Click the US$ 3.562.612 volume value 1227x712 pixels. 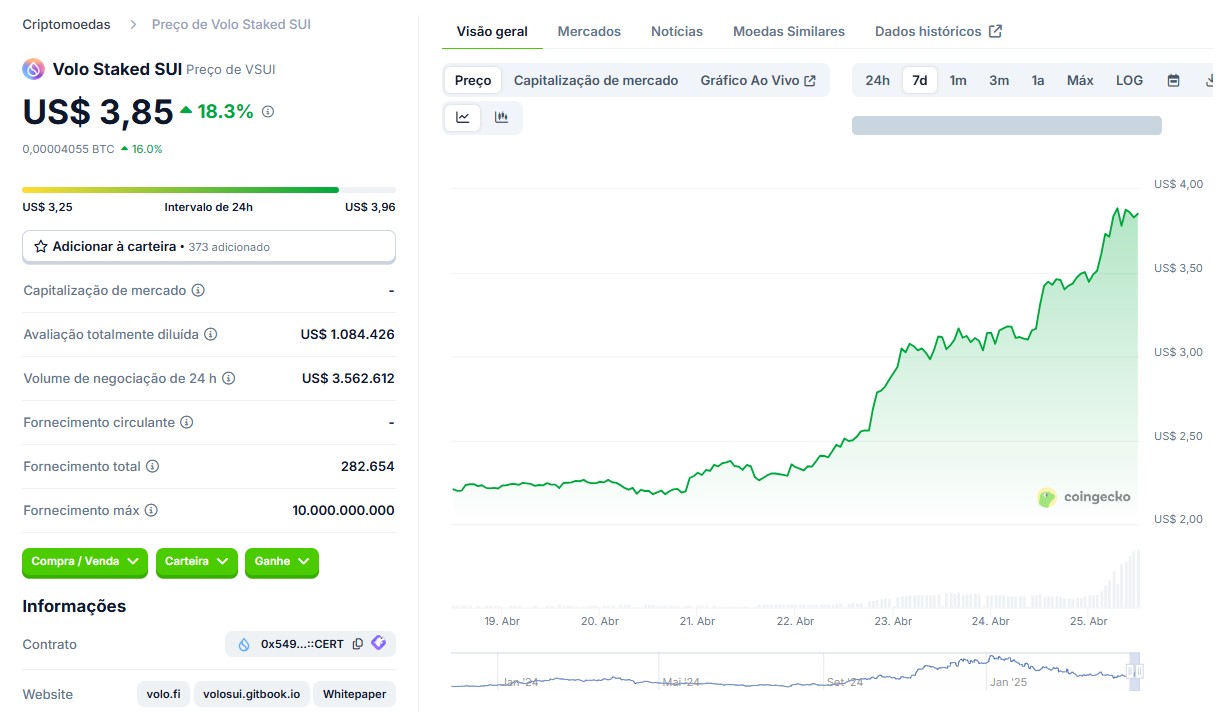[348, 378]
